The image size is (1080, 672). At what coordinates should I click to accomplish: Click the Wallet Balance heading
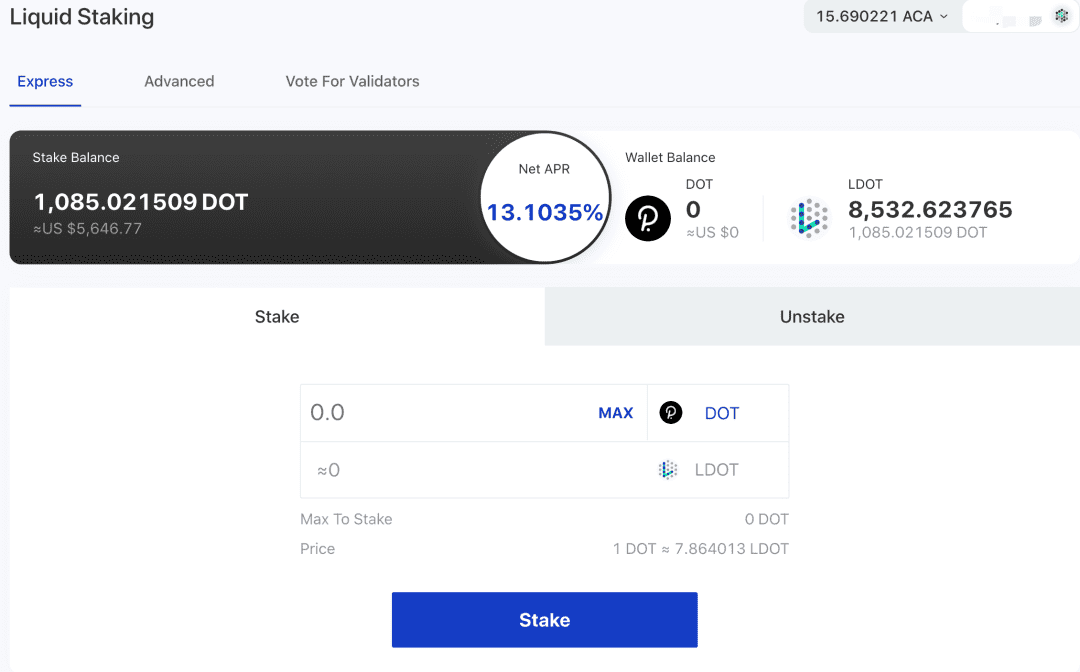click(x=670, y=158)
